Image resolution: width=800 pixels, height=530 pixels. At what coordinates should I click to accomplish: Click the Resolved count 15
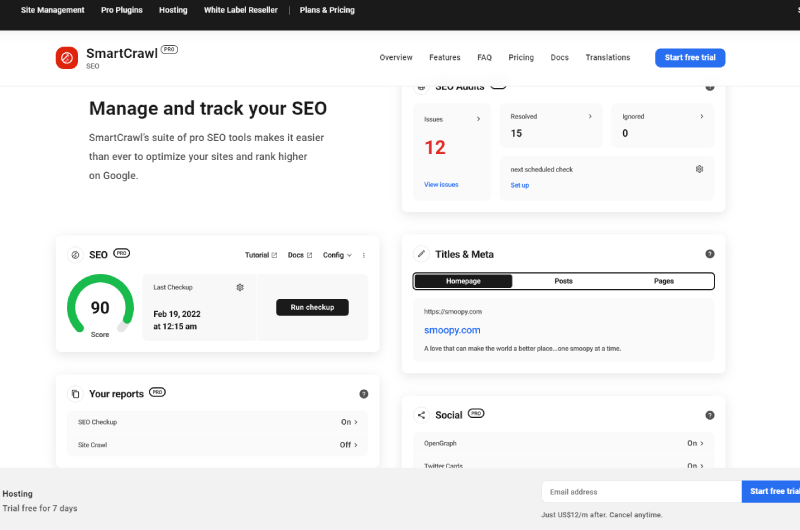tap(516, 133)
